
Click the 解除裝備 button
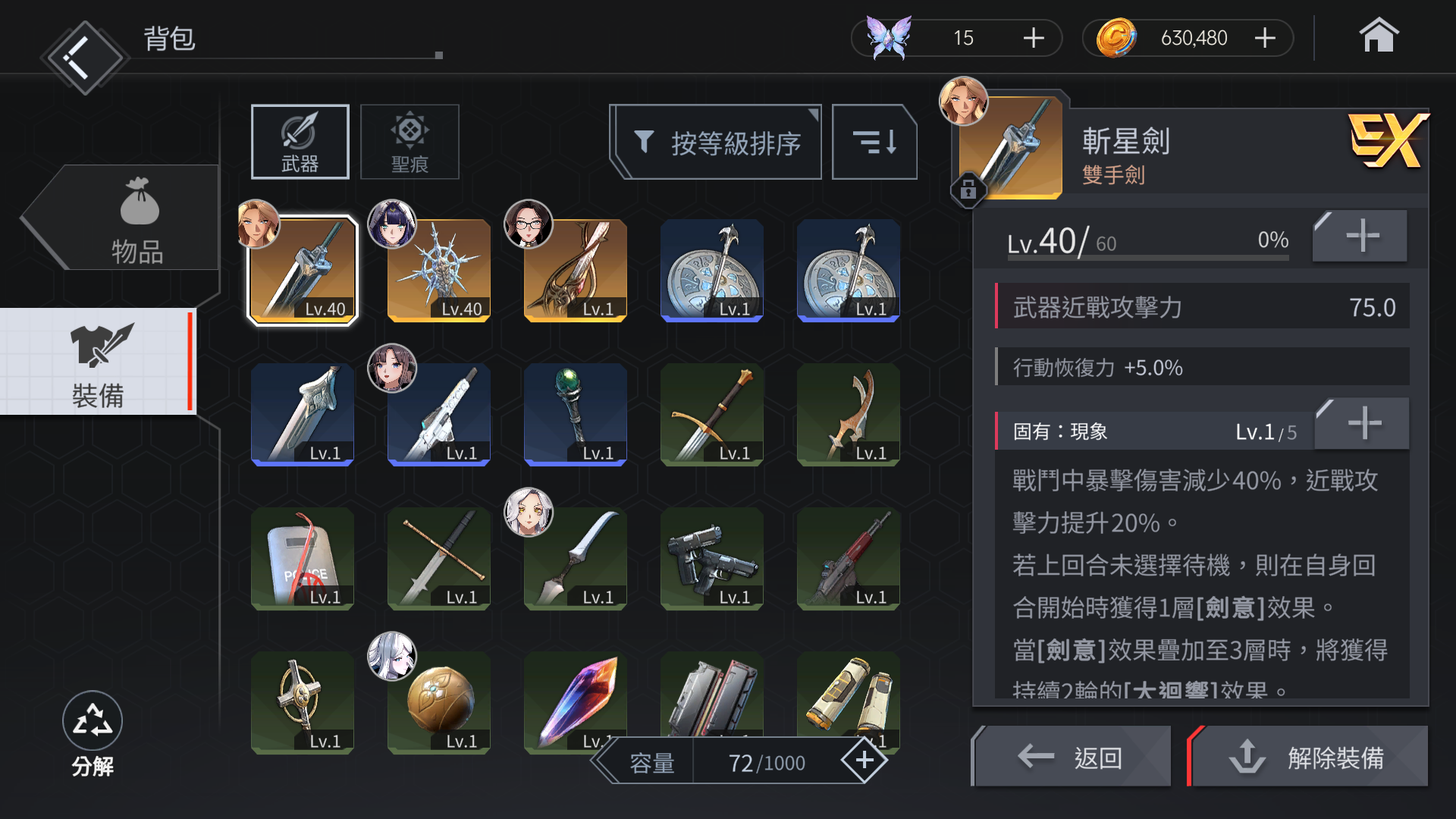point(1308,757)
